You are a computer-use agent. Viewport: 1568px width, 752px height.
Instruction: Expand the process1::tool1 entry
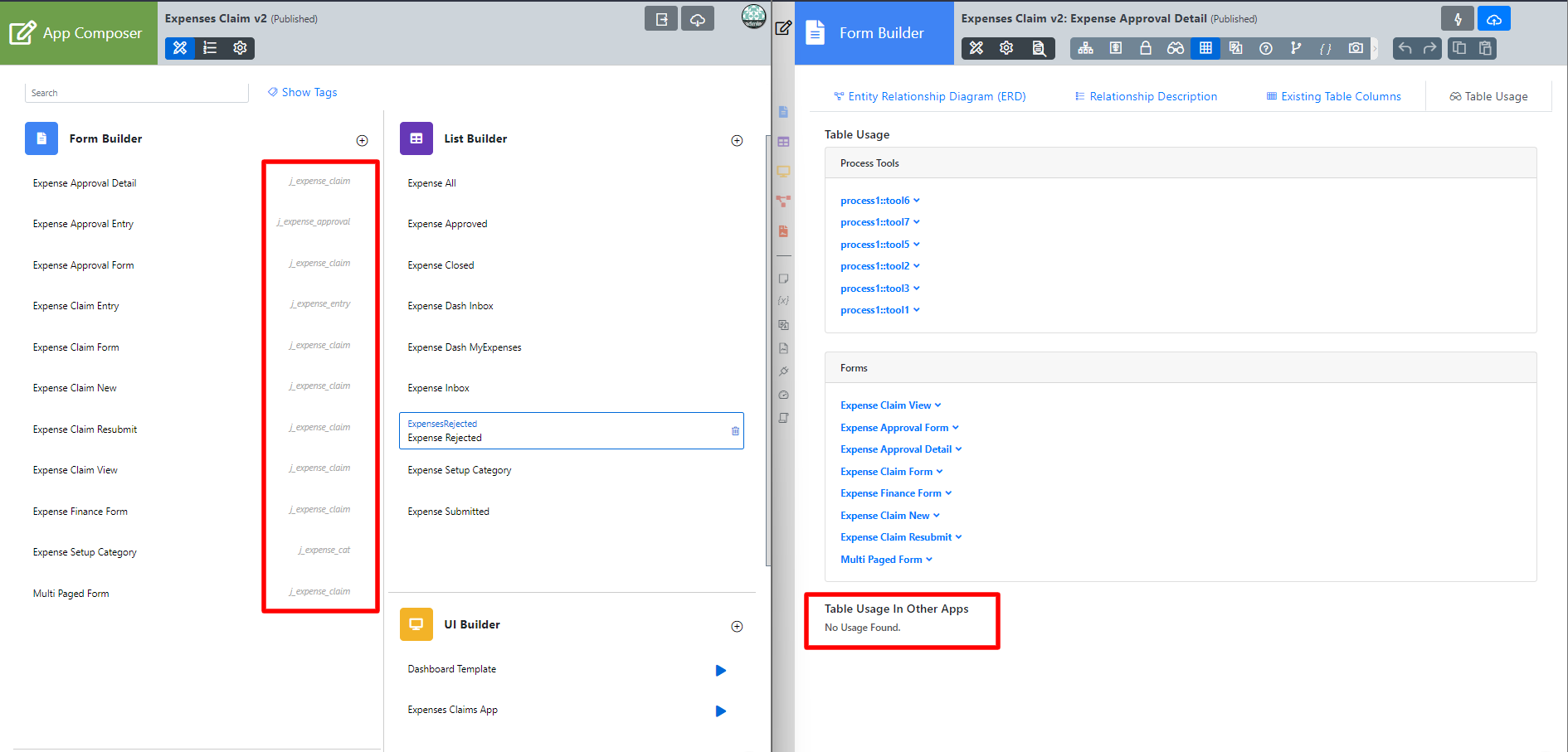tap(879, 310)
